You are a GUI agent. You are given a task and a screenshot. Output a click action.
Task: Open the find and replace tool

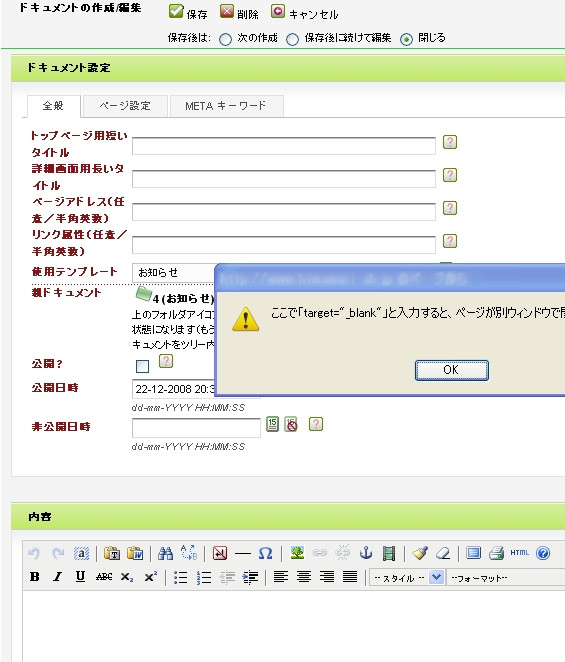pyautogui.click(x=189, y=553)
